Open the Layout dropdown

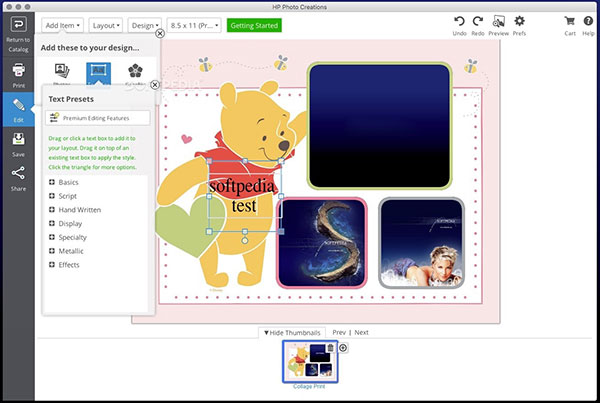(x=106, y=26)
